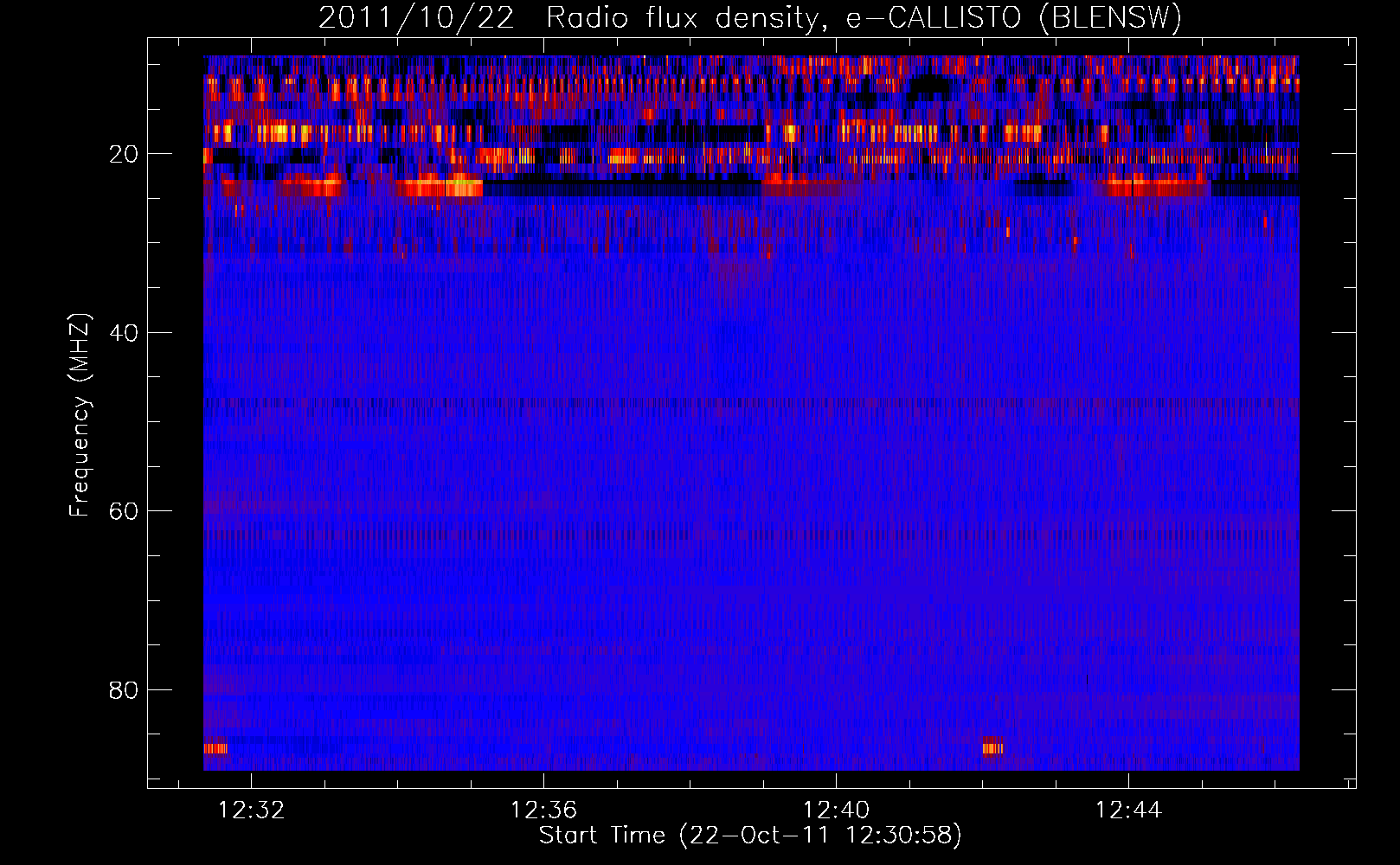Click the 60 frequency tick label
Viewport: 1400px width, 865px height.
click(124, 511)
